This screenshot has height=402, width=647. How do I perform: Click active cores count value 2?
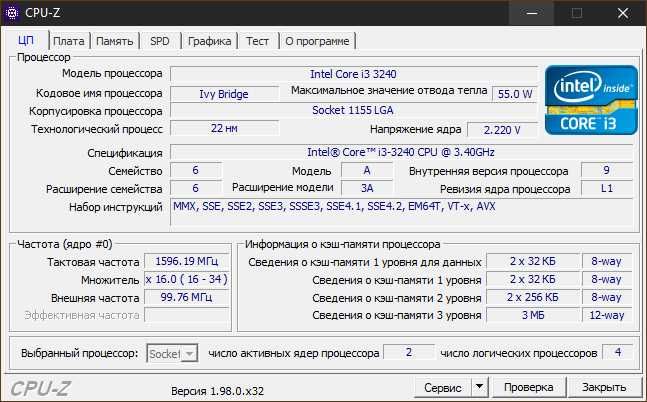pyautogui.click(x=409, y=352)
